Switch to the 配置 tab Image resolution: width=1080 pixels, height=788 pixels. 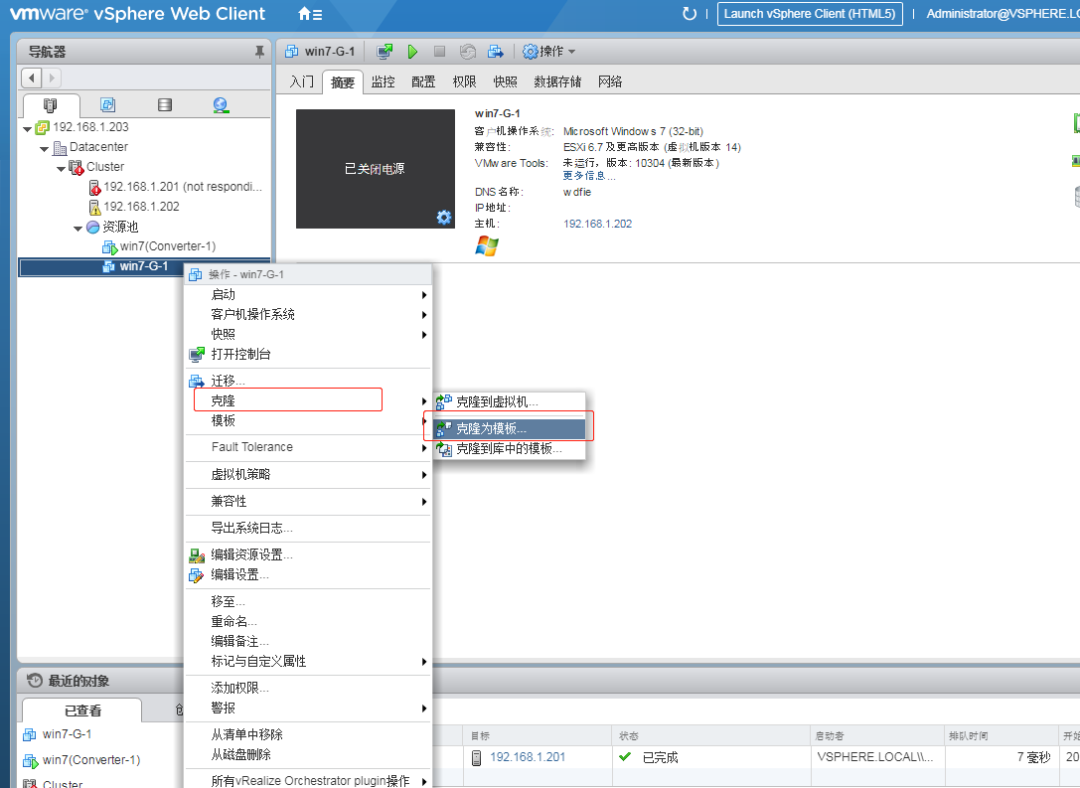click(x=424, y=82)
